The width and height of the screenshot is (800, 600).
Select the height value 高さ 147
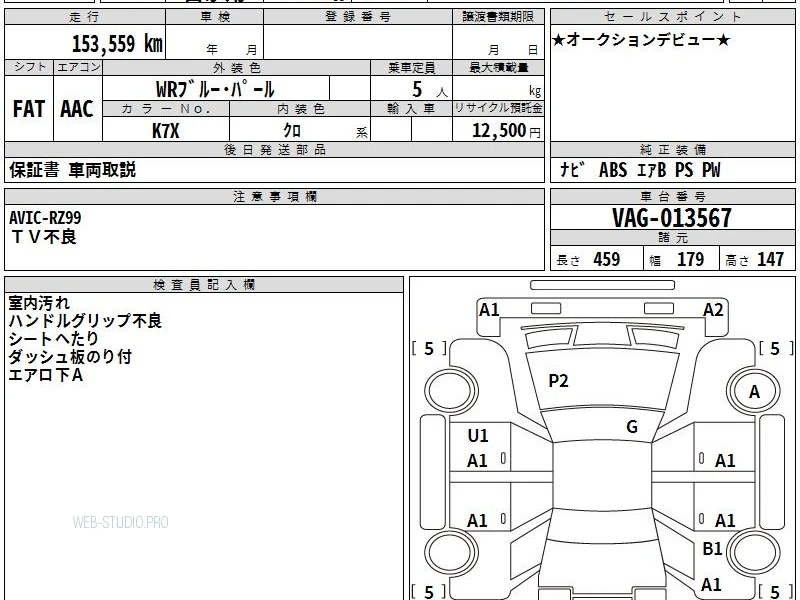pyautogui.click(x=755, y=260)
